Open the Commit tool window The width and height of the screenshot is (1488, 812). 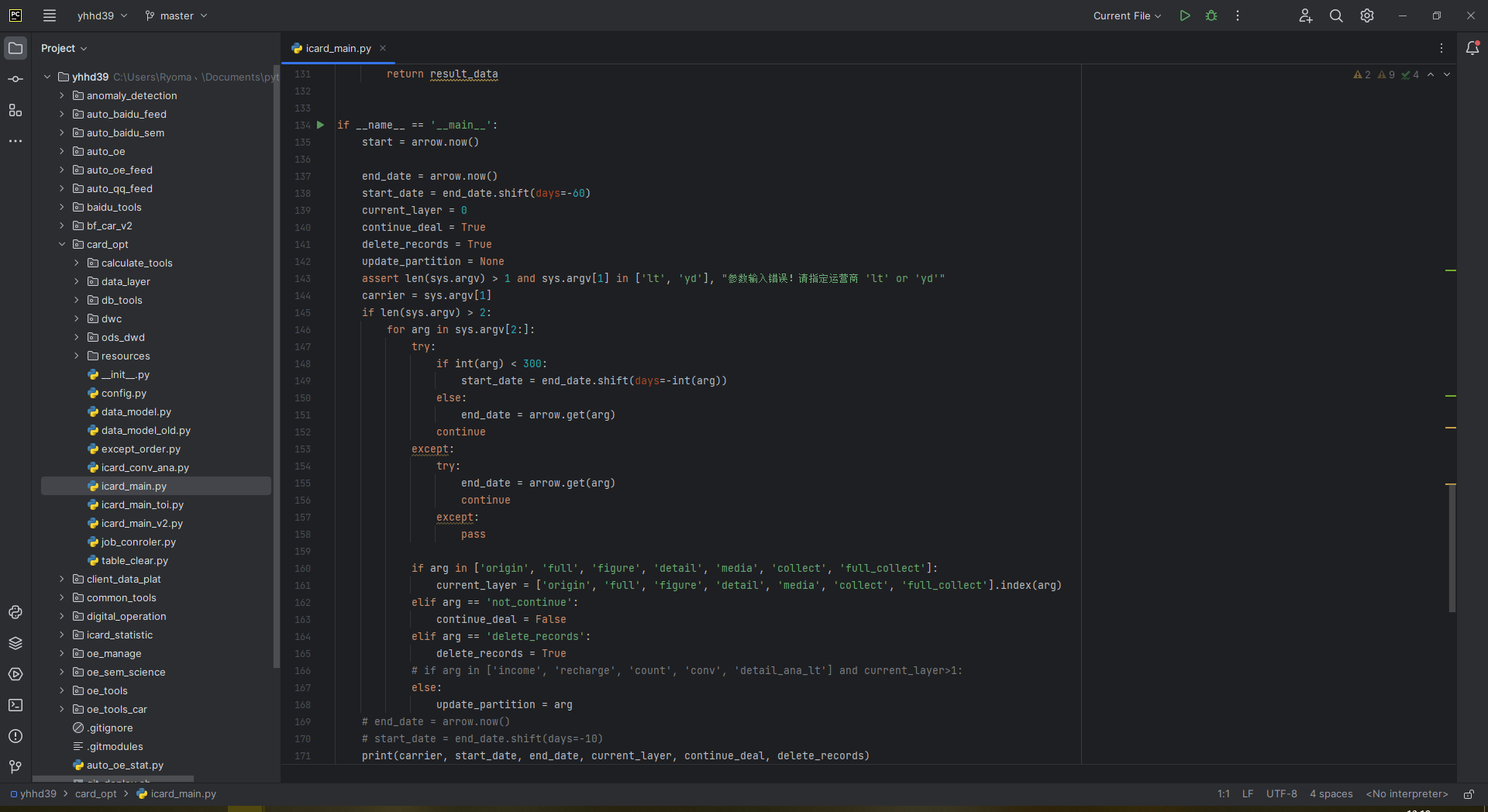point(15,79)
